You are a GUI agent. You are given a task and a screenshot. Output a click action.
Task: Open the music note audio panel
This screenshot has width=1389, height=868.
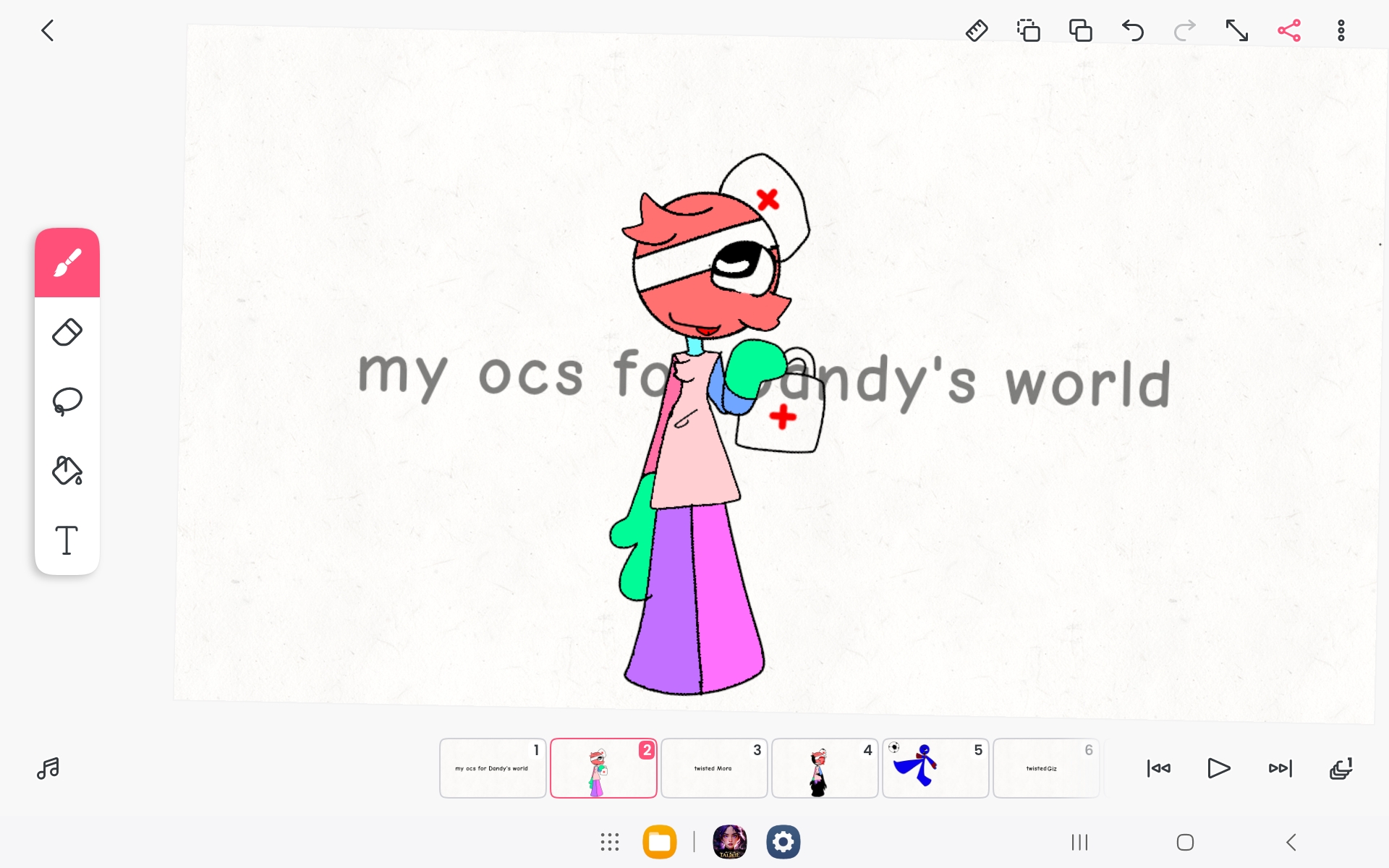point(48,768)
